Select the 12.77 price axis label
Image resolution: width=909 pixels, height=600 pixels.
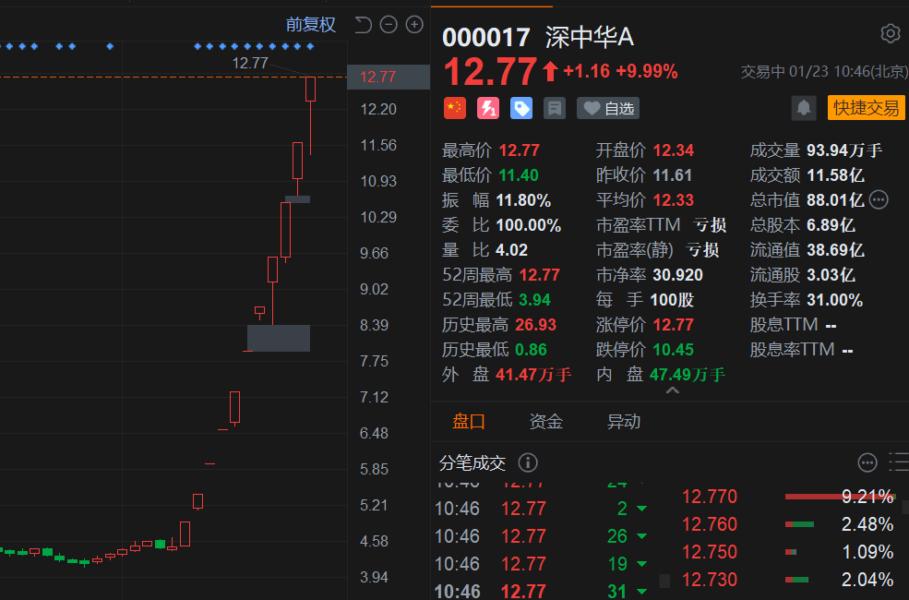388,77
